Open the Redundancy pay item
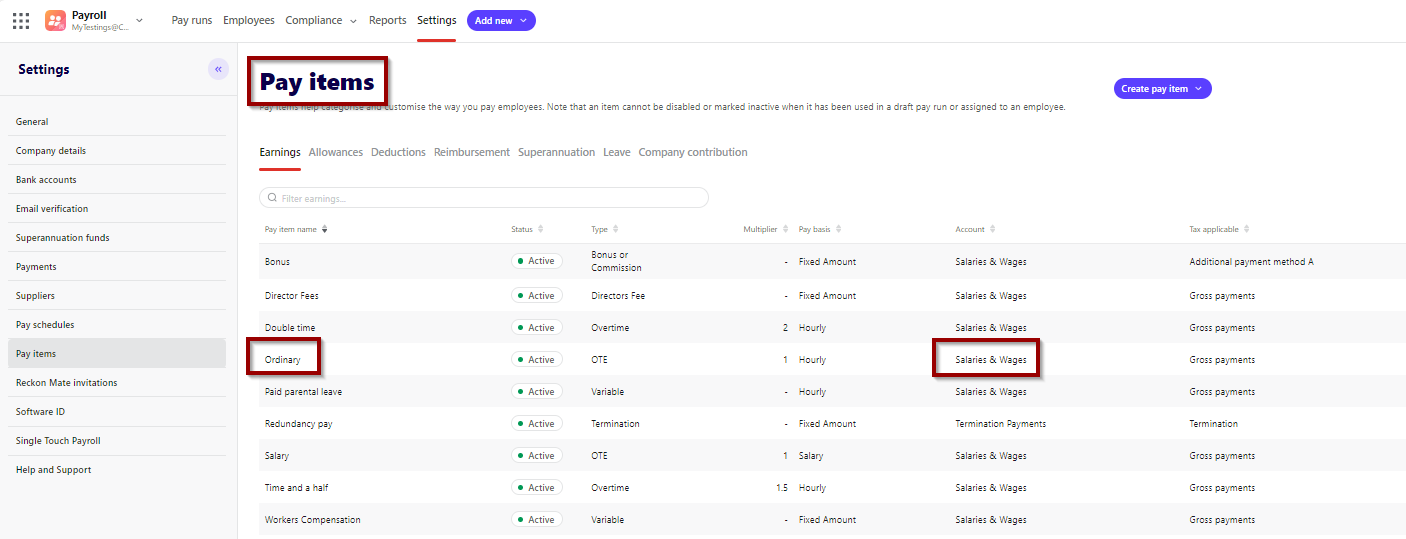Viewport: 1406px width, 539px height. coord(299,424)
